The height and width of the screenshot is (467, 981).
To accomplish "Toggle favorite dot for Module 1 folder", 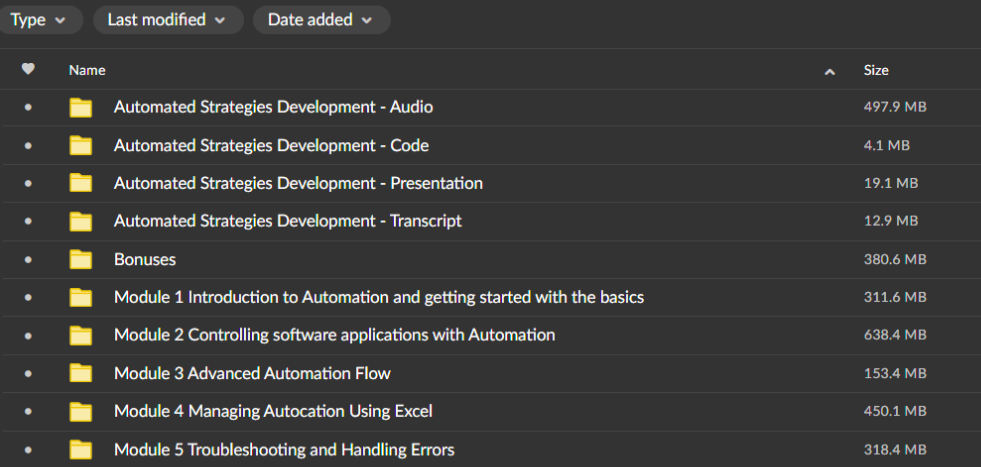I will pos(28,297).
